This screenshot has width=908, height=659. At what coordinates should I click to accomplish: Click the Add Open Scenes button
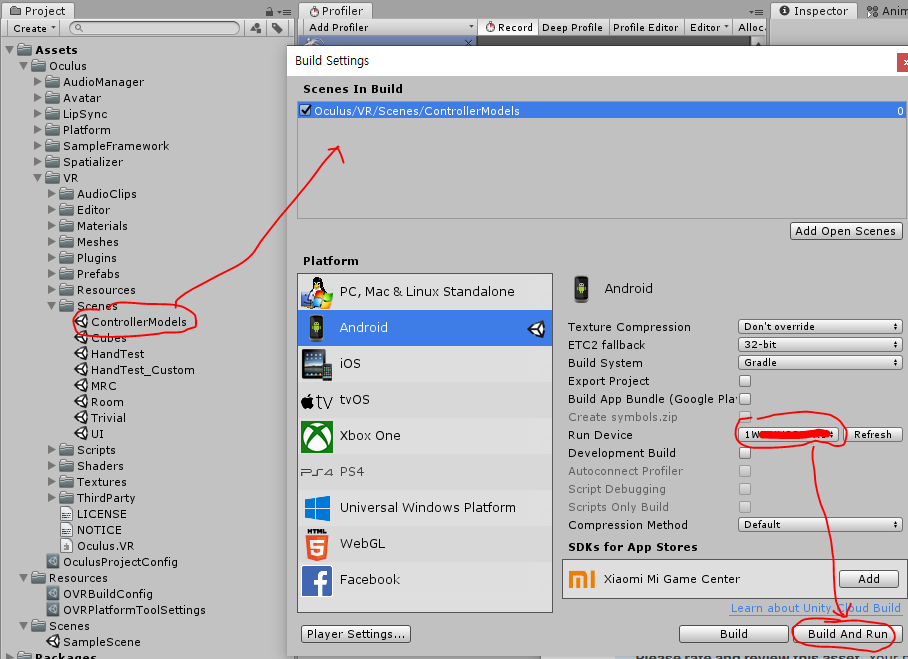click(x=845, y=231)
